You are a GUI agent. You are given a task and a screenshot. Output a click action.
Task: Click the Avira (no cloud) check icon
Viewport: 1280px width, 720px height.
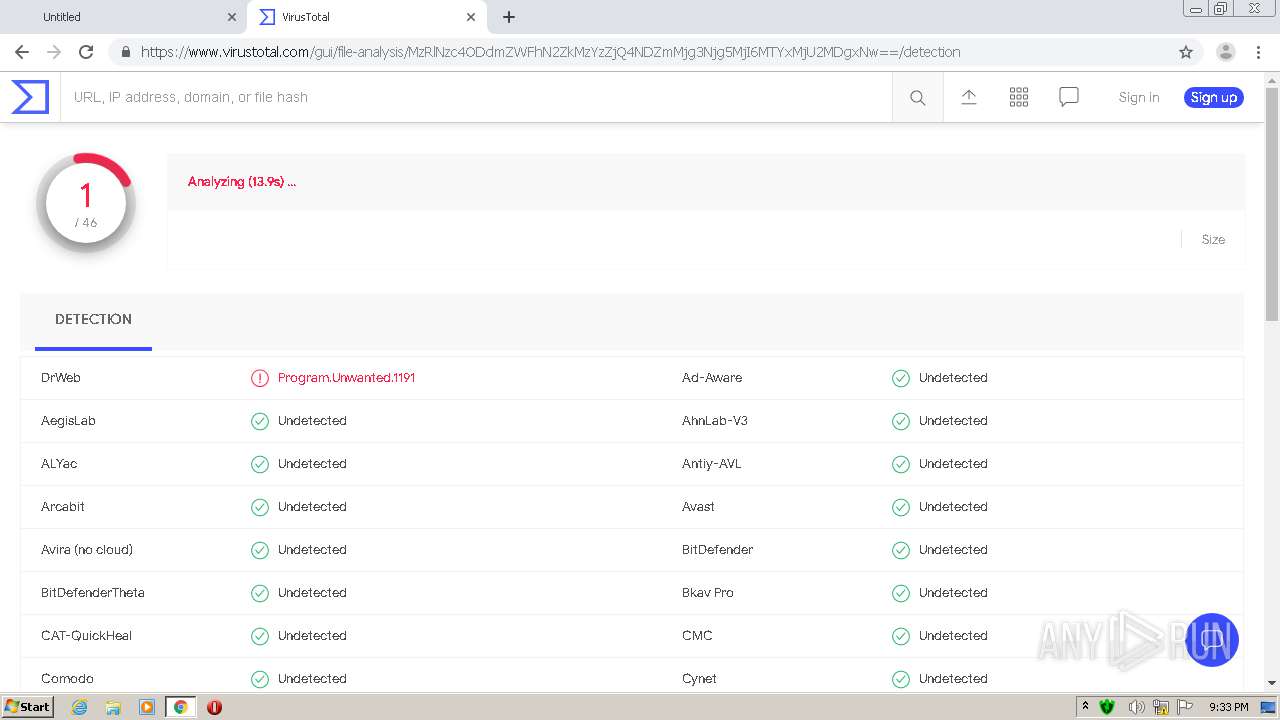pyautogui.click(x=260, y=550)
